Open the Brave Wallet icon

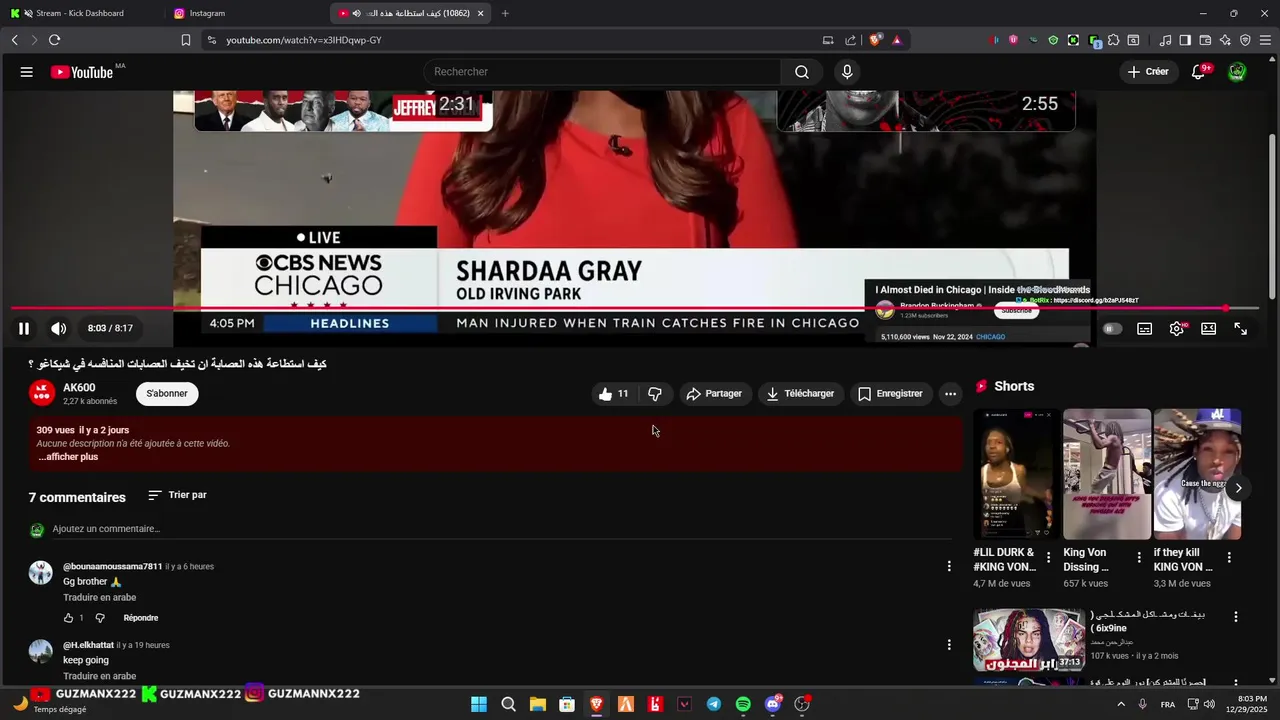point(1205,40)
